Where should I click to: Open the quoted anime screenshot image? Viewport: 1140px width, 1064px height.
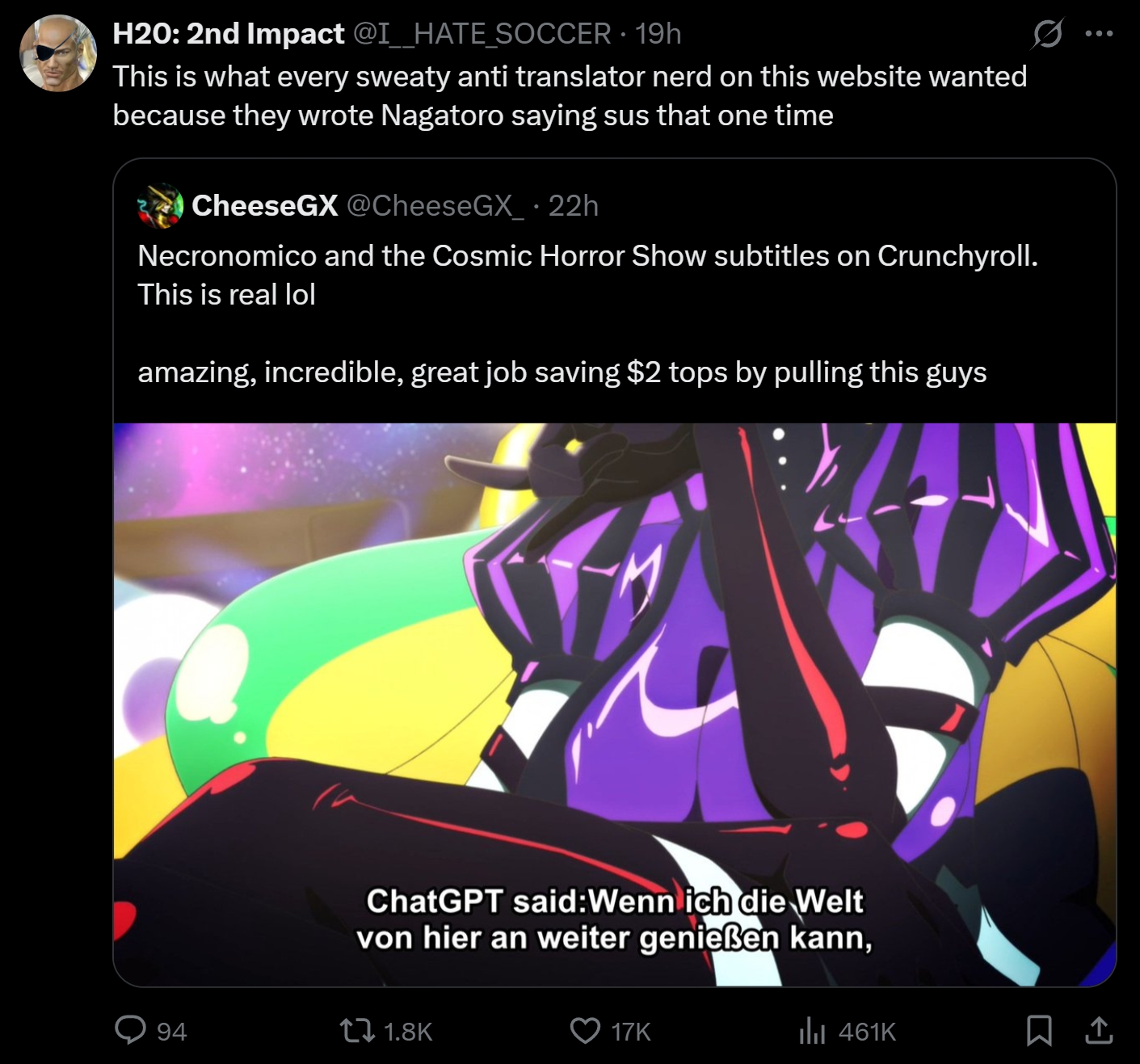[615, 704]
